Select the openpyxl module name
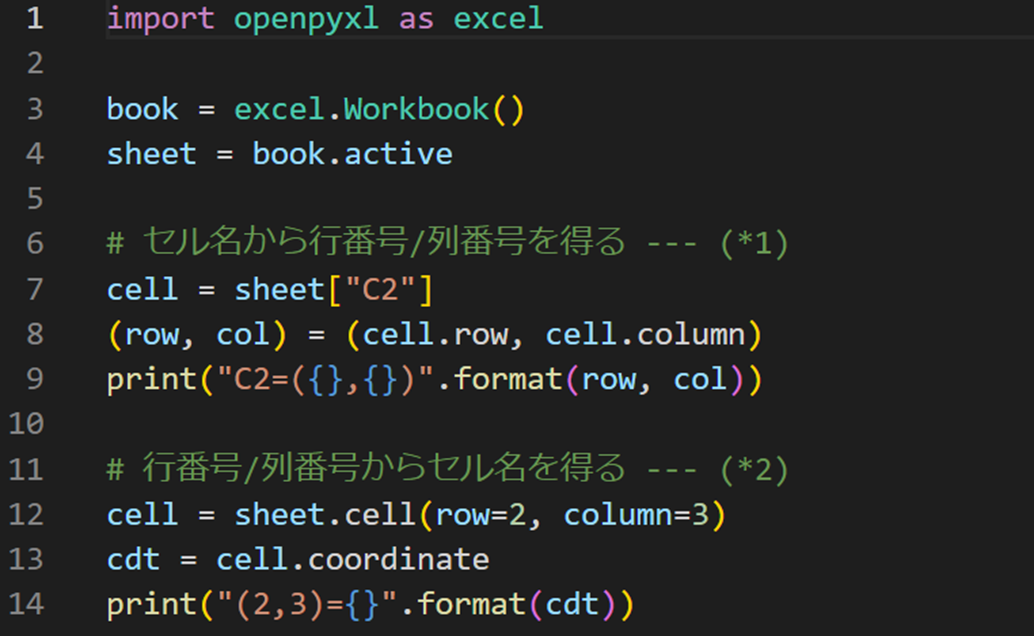 click(x=310, y=18)
